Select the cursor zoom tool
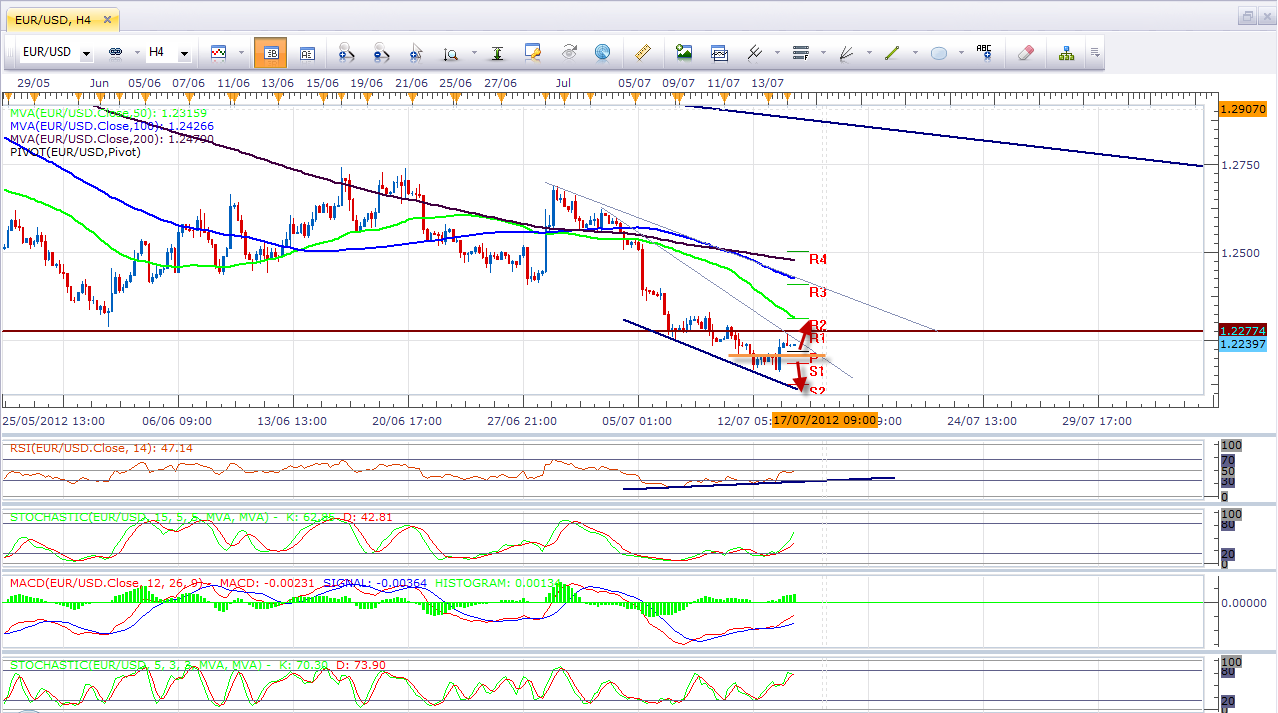This screenshot has width=1278, height=713. [x=415, y=52]
